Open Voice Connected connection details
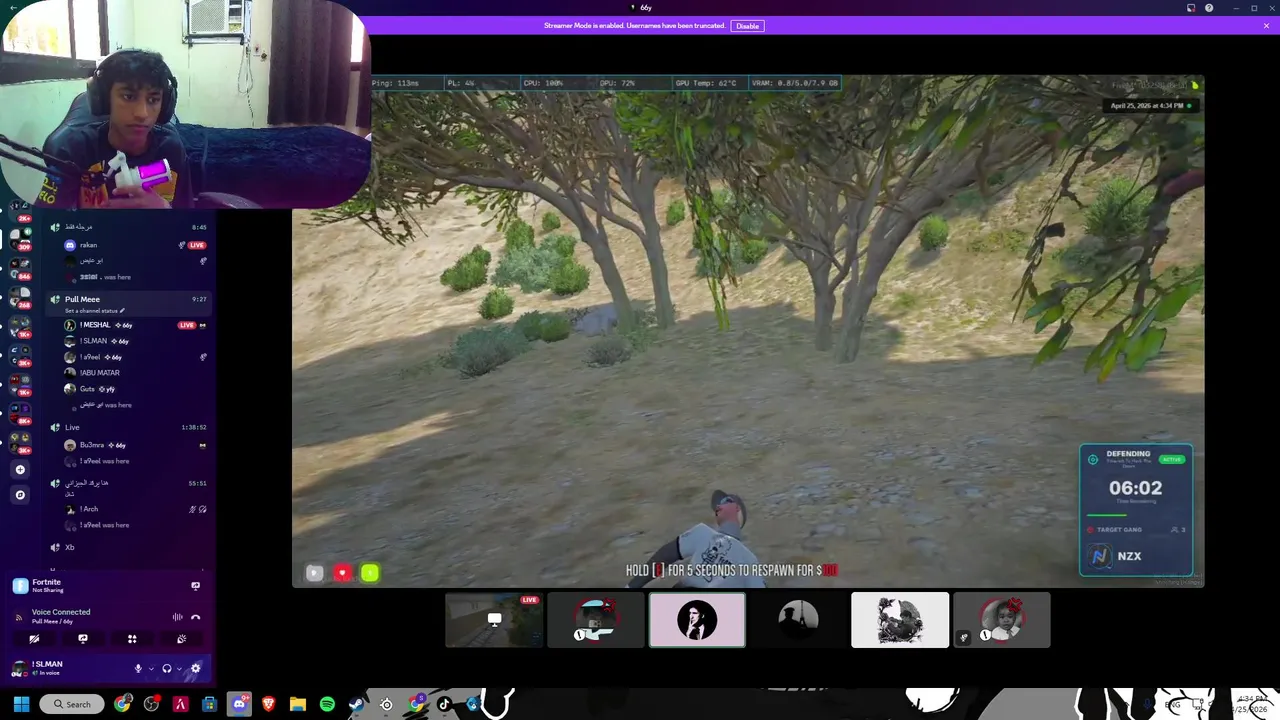 [x=61, y=615]
